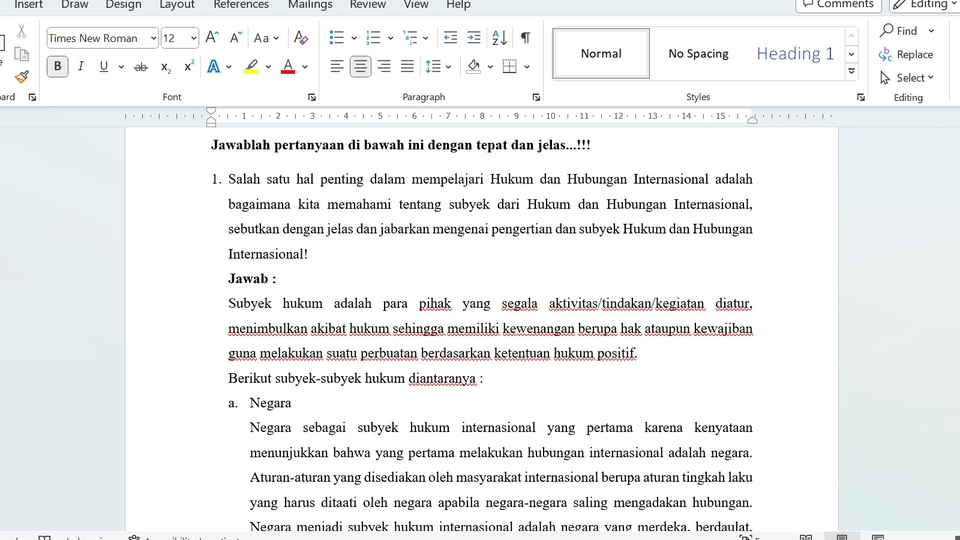
Task: Open the font name dropdown
Action: (153, 38)
